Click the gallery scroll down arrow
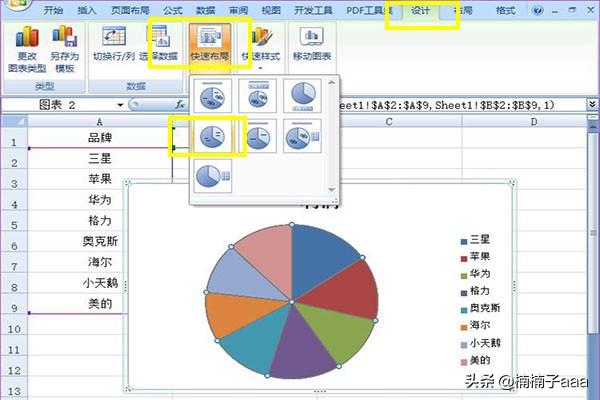Image resolution: width=600 pixels, height=400 pixels. (x=331, y=189)
